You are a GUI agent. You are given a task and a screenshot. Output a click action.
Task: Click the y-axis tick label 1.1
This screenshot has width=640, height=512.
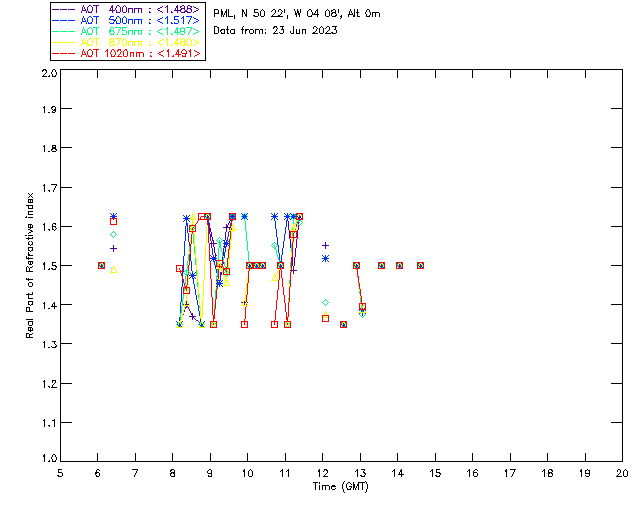(49, 423)
